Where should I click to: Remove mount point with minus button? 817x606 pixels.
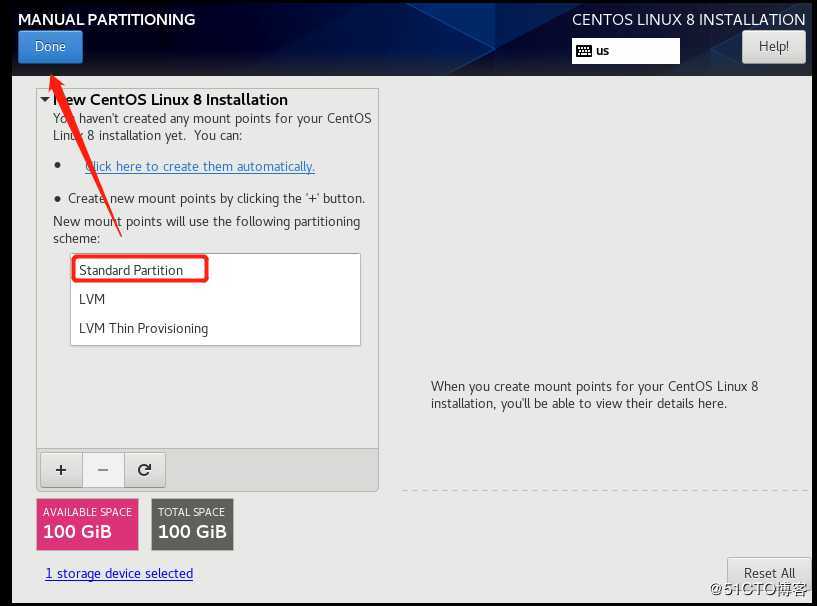pyautogui.click(x=103, y=470)
